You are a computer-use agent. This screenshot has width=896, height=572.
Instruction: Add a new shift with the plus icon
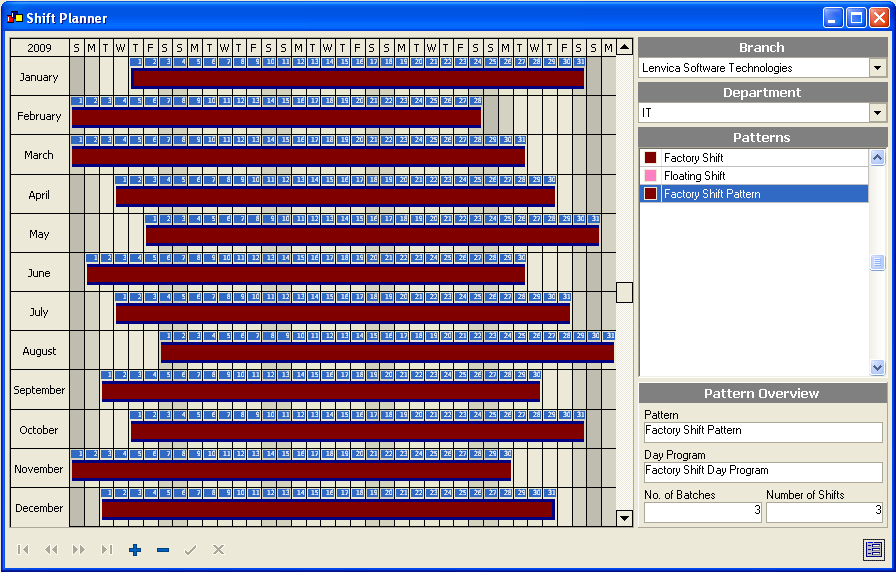coord(135,550)
